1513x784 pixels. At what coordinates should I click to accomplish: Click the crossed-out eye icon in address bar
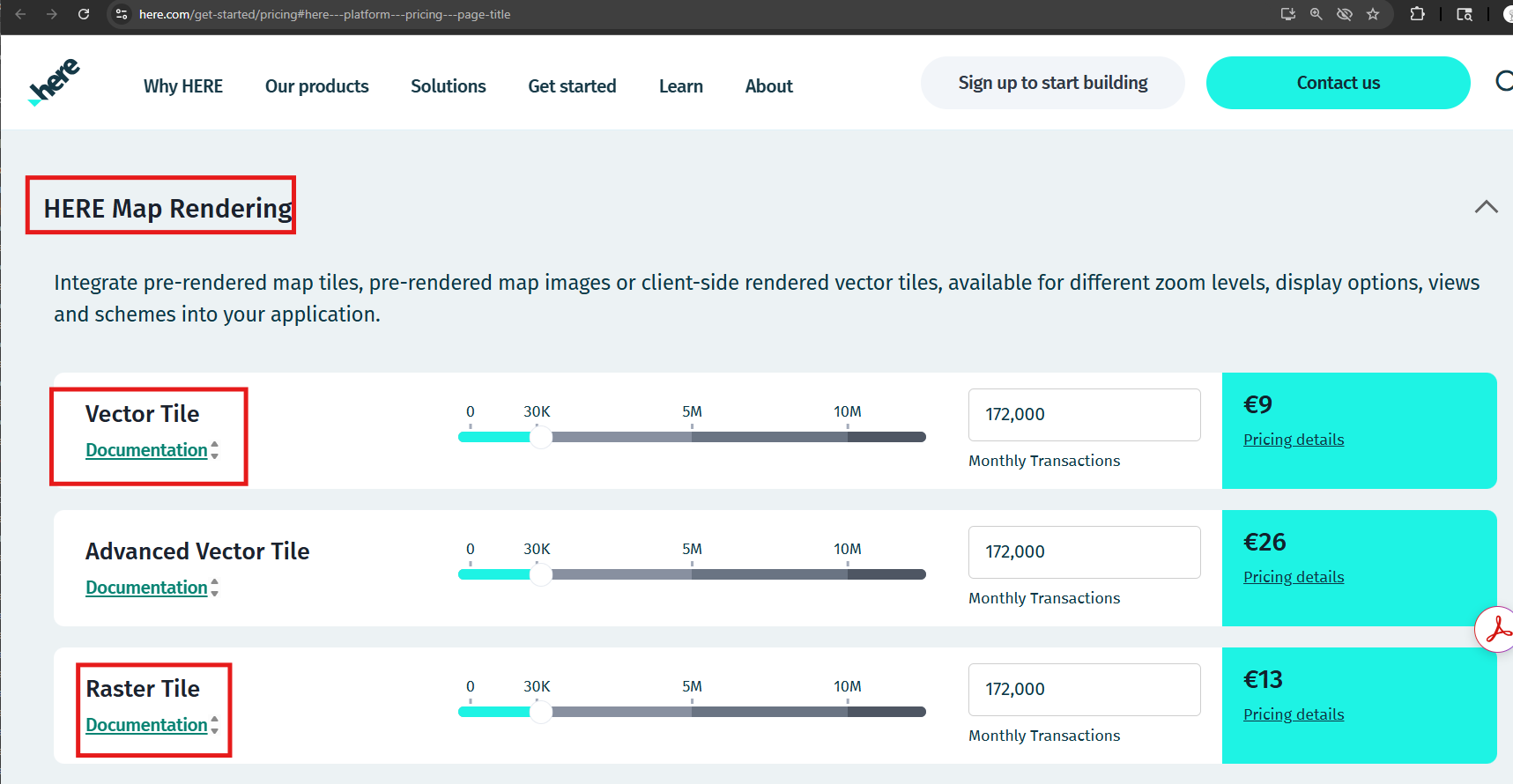pos(1344,14)
